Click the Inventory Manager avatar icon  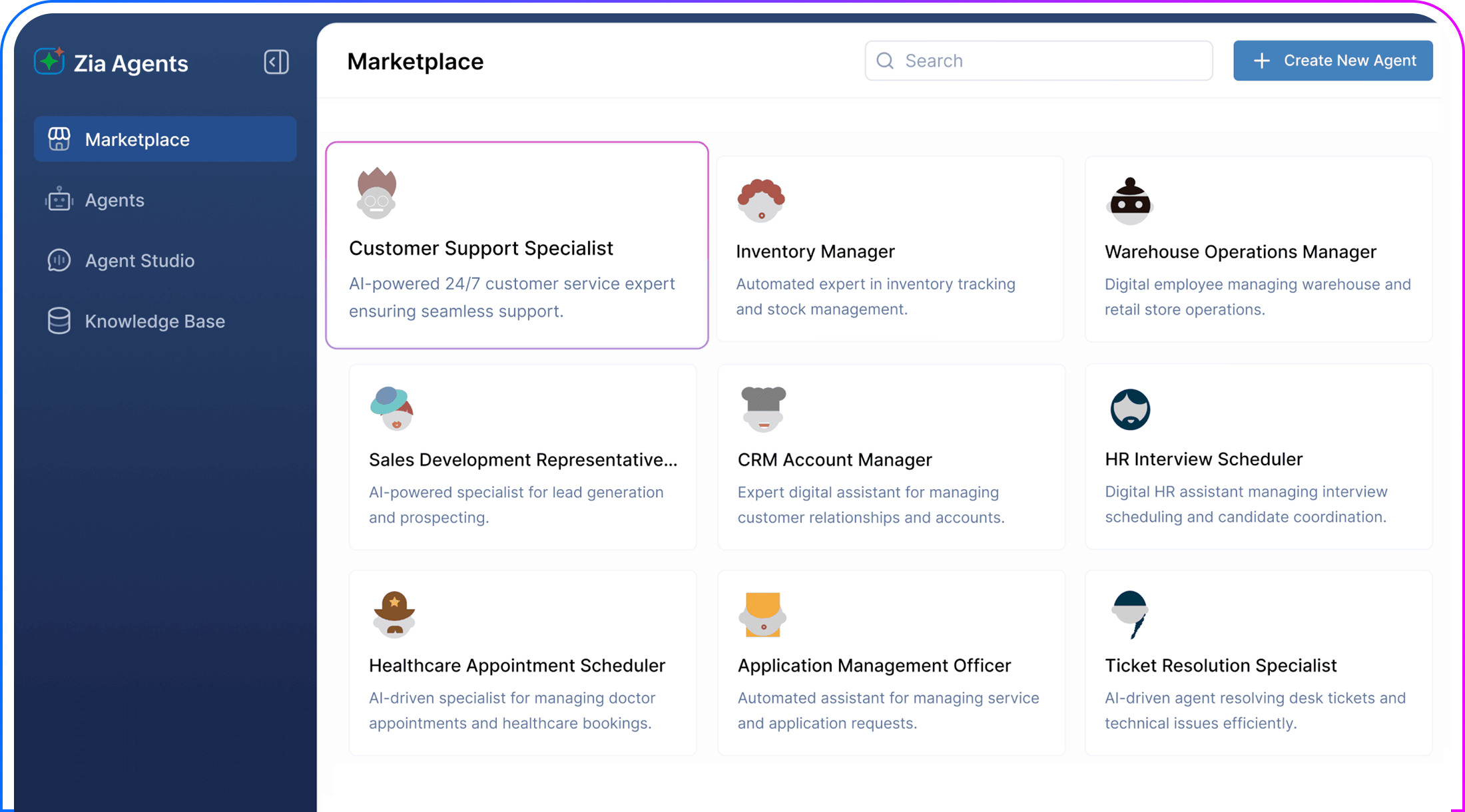(x=761, y=200)
